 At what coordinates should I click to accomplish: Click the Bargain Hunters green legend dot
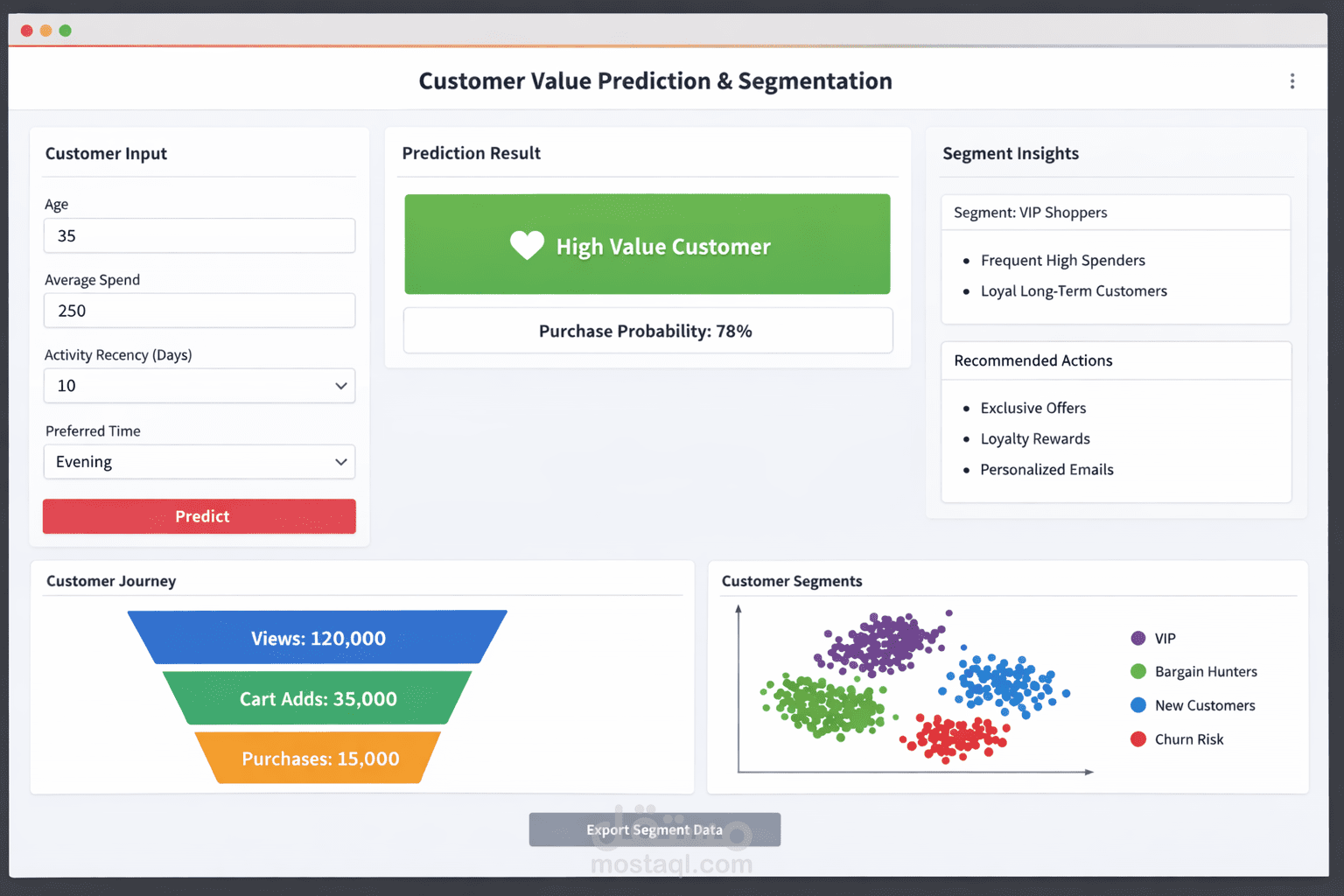coord(1138,671)
